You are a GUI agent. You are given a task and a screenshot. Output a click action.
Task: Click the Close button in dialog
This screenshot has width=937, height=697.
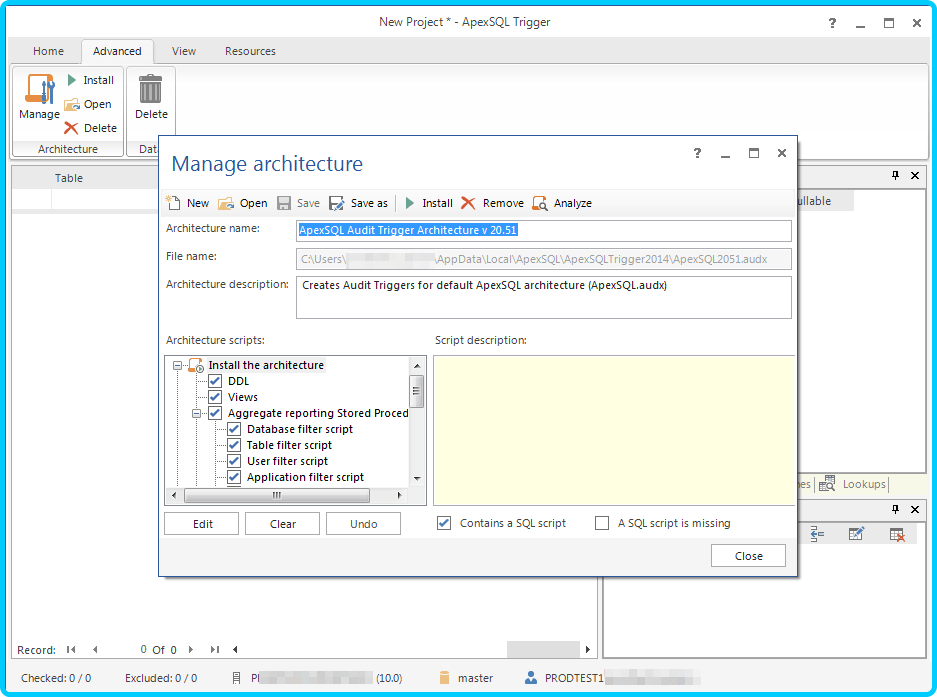[748, 555]
